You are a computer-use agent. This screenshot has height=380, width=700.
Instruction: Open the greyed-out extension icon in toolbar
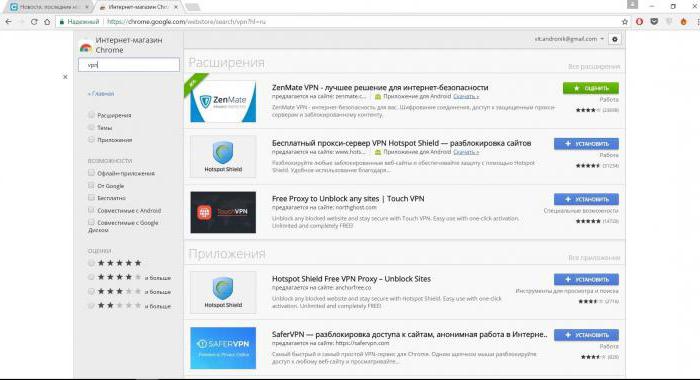tap(669, 21)
